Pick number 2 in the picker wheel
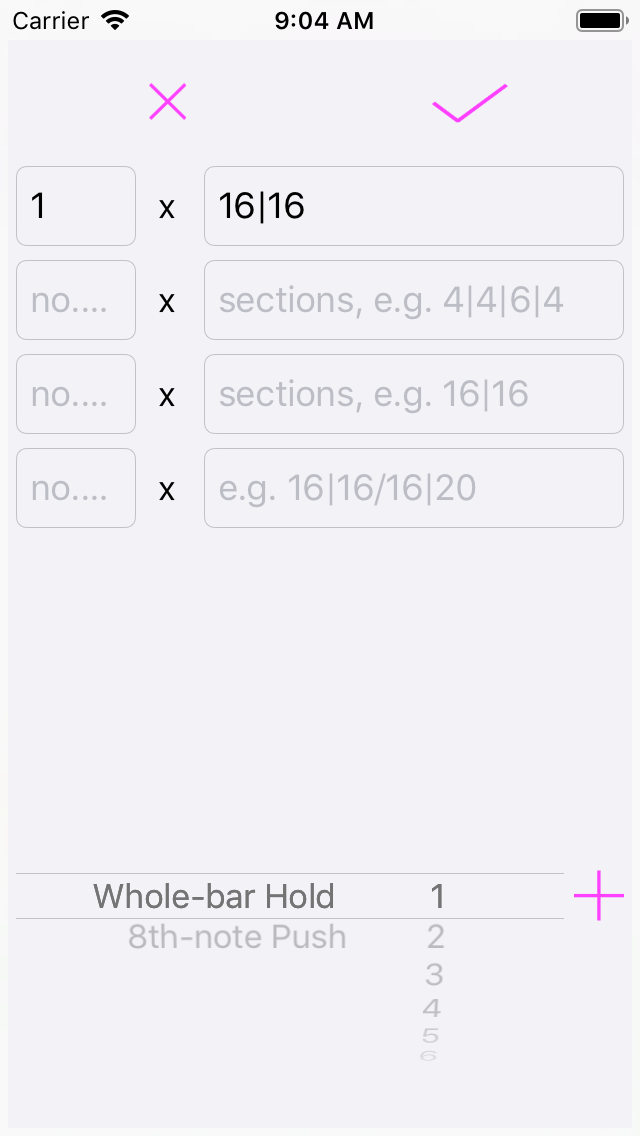Viewport: 640px width, 1136px height. (x=435, y=937)
